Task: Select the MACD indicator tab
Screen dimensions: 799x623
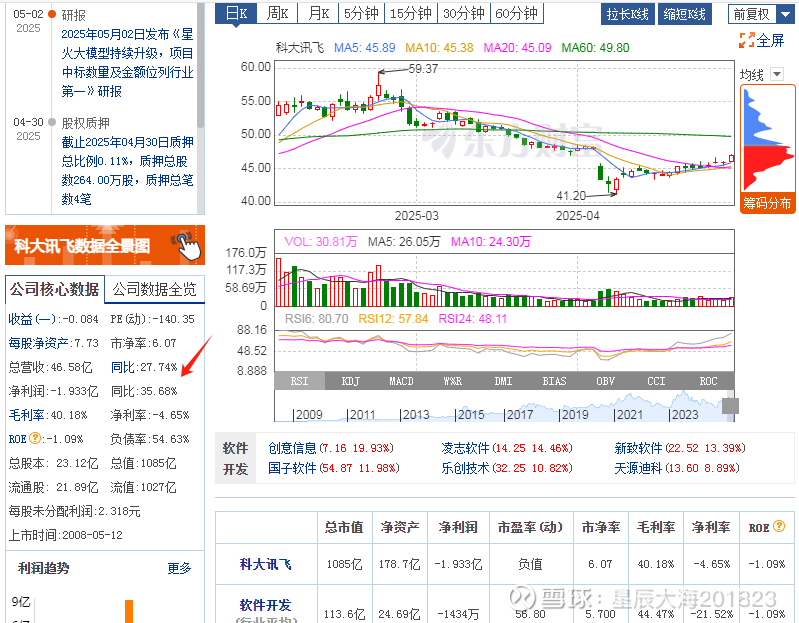Action: click(x=402, y=381)
